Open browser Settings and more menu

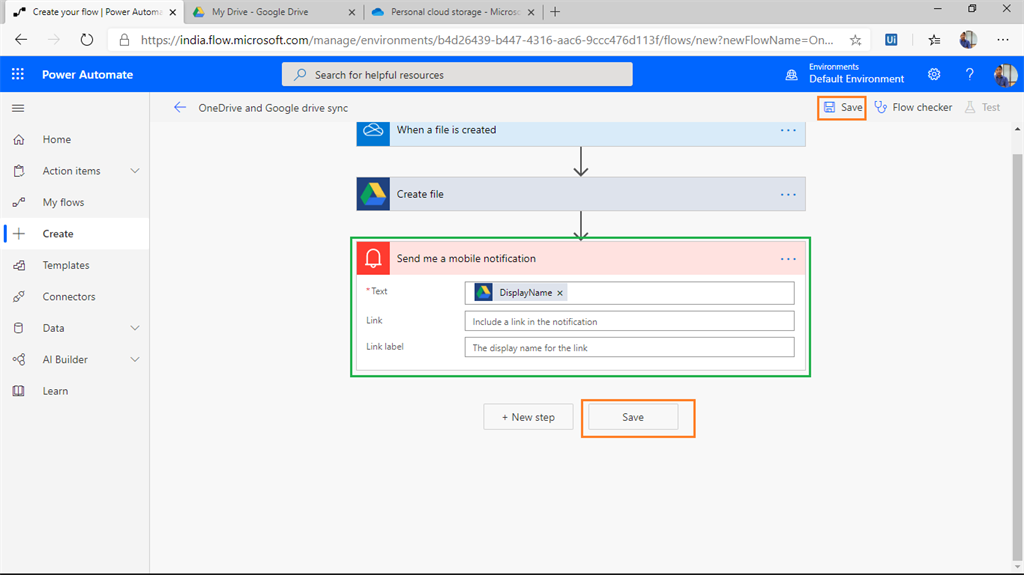(1002, 40)
